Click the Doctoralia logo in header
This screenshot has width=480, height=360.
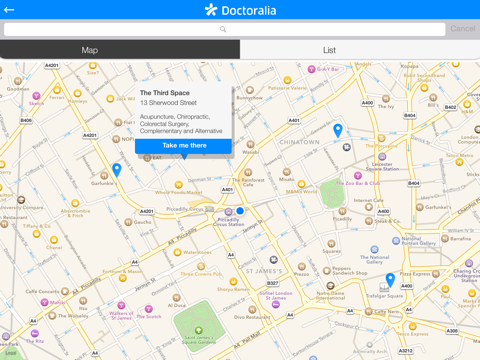(x=240, y=10)
